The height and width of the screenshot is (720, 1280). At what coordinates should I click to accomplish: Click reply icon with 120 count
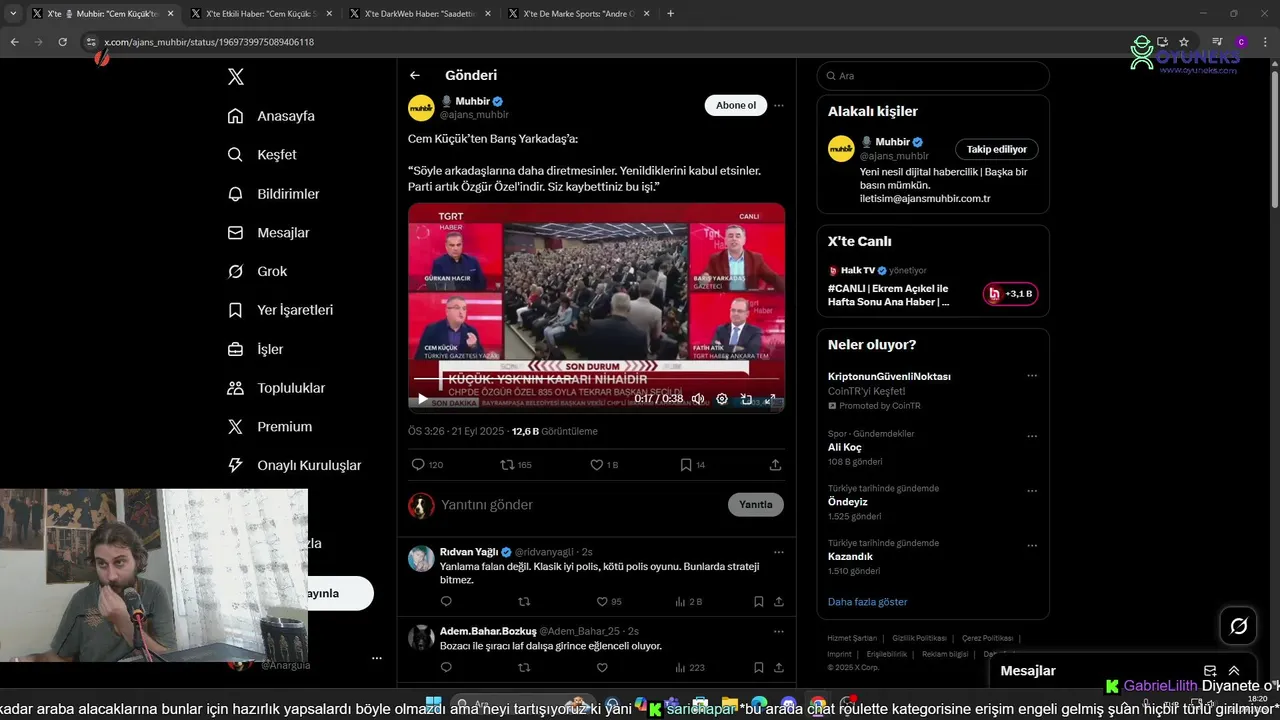tap(427, 465)
